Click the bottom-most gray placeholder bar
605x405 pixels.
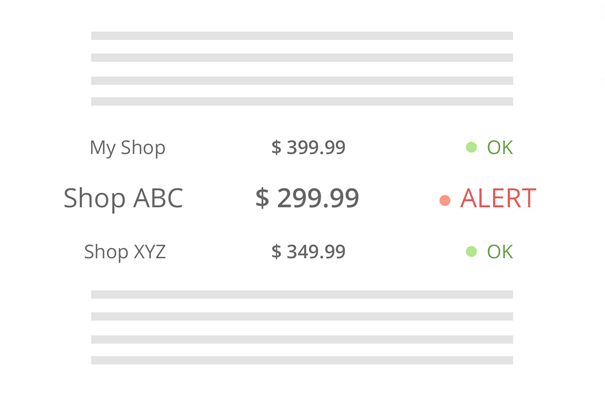click(302, 360)
